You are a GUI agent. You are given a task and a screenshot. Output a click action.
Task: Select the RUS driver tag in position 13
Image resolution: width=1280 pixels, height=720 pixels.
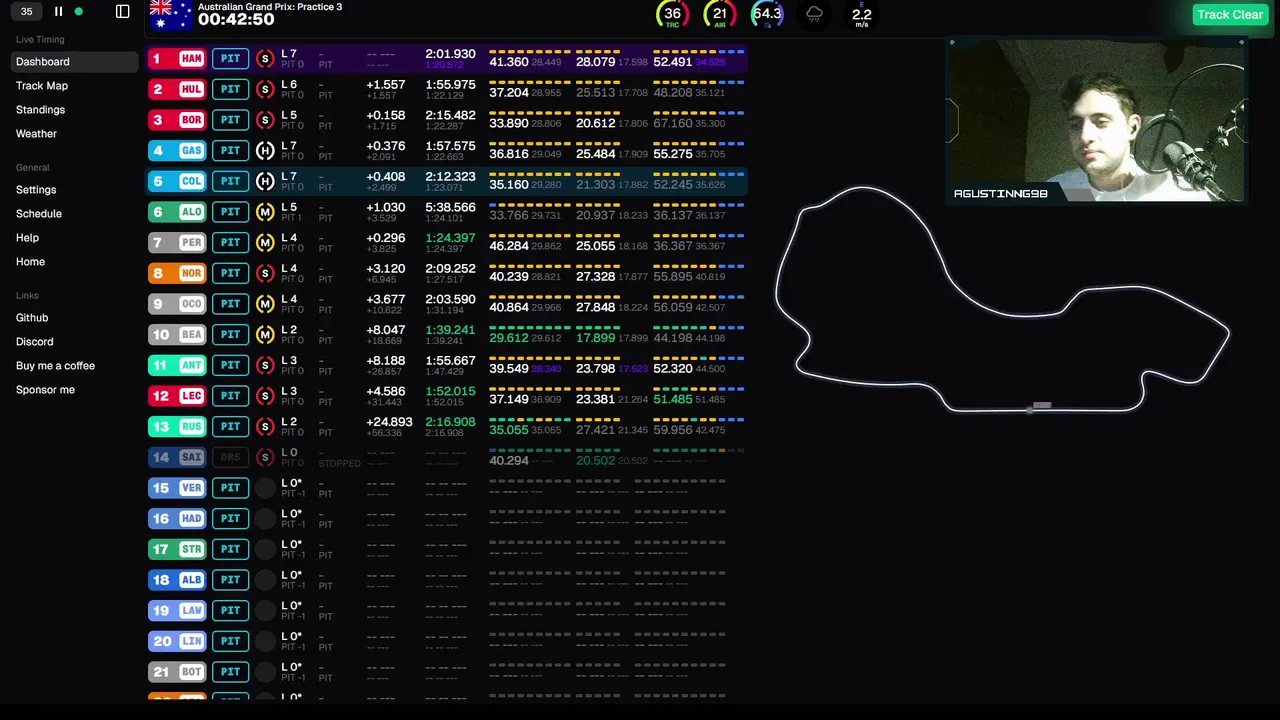pyautogui.click(x=177, y=426)
